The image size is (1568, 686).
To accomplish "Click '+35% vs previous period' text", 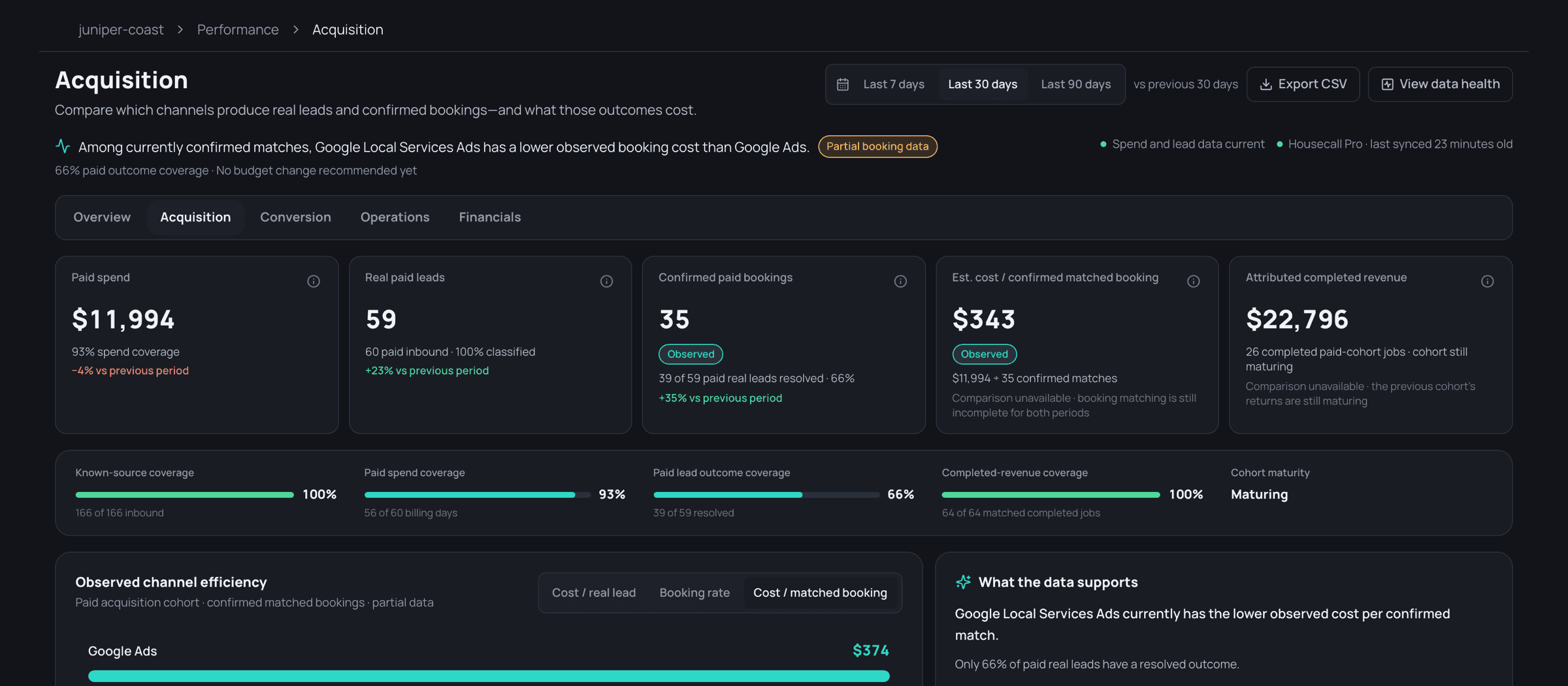I will [x=720, y=398].
